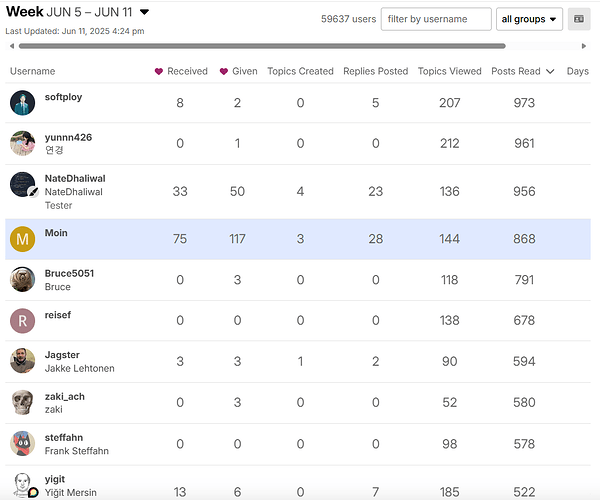Sort by Posts Read column chevron
The image size is (600, 500).
pos(550,72)
